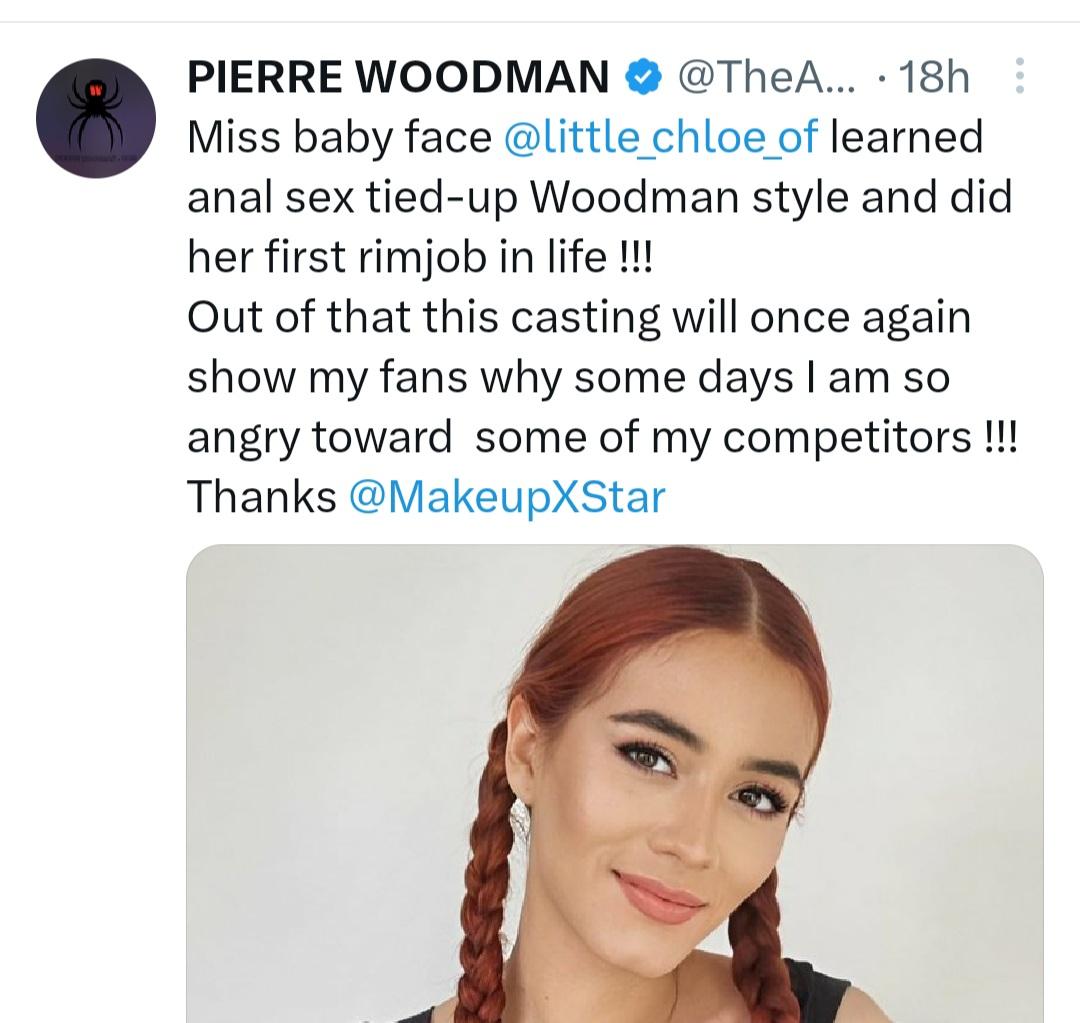Click the PIERRE WOODMAN display name
1080x1023 pixels.
click(398, 77)
